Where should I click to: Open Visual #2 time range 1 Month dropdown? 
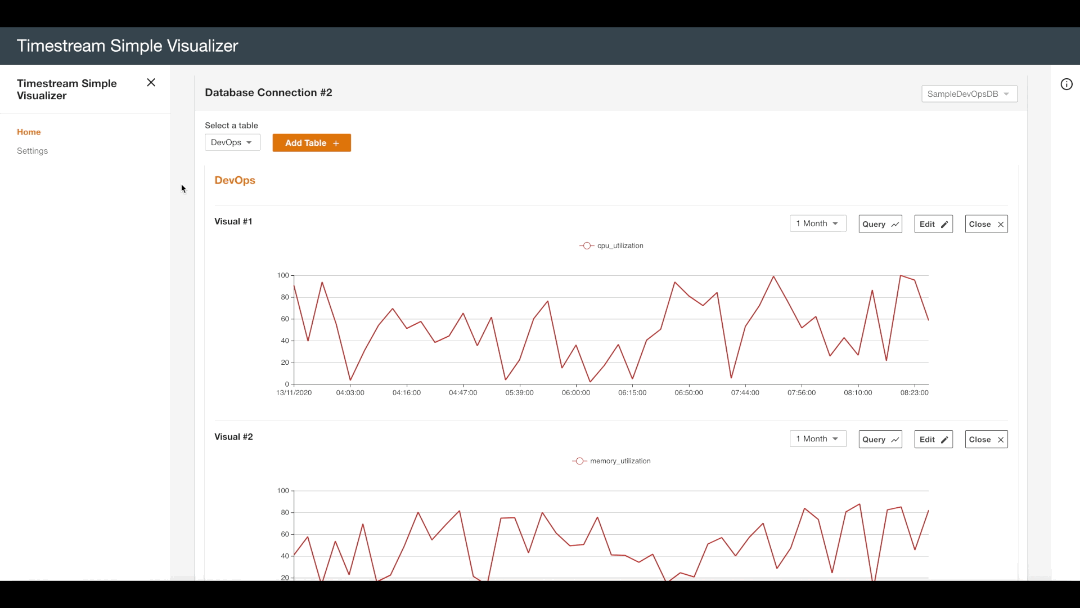[x=818, y=439]
